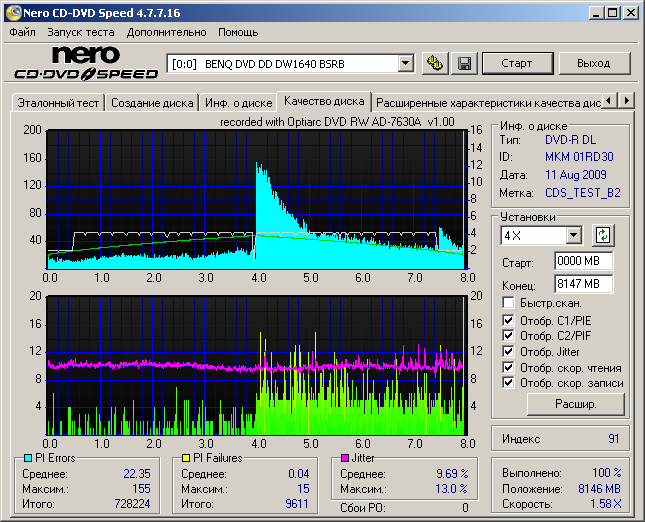Image resolution: width=645 pixels, height=522 pixels.
Task: Uncheck Отобр. Jitter checkbox
Action: click(x=508, y=352)
